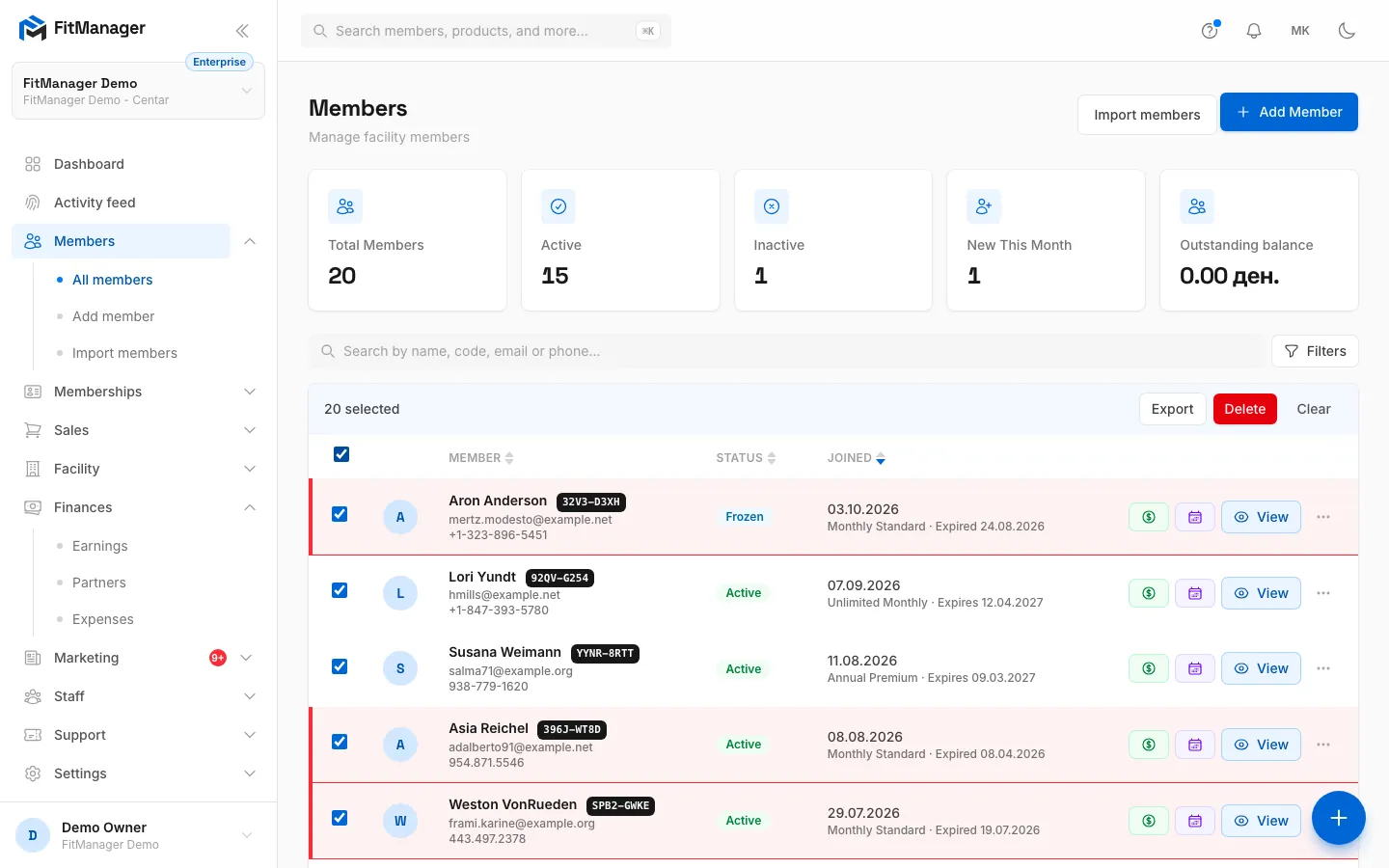Click the green payment icon for Aron Anderson
This screenshot has width=1389, height=868.
click(1149, 517)
